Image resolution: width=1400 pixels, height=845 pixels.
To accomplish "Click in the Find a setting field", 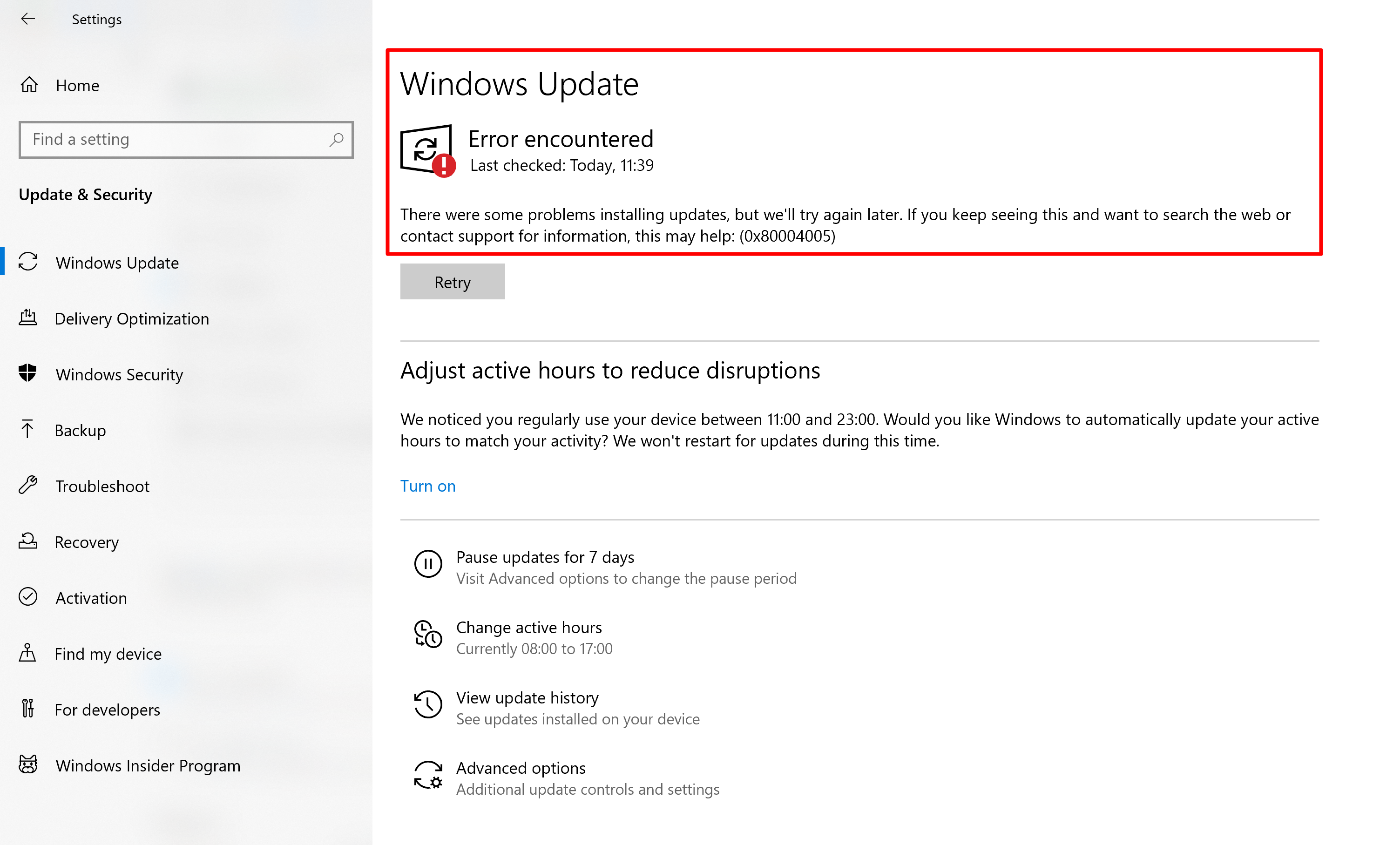I will pyautogui.click(x=170, y=139).
